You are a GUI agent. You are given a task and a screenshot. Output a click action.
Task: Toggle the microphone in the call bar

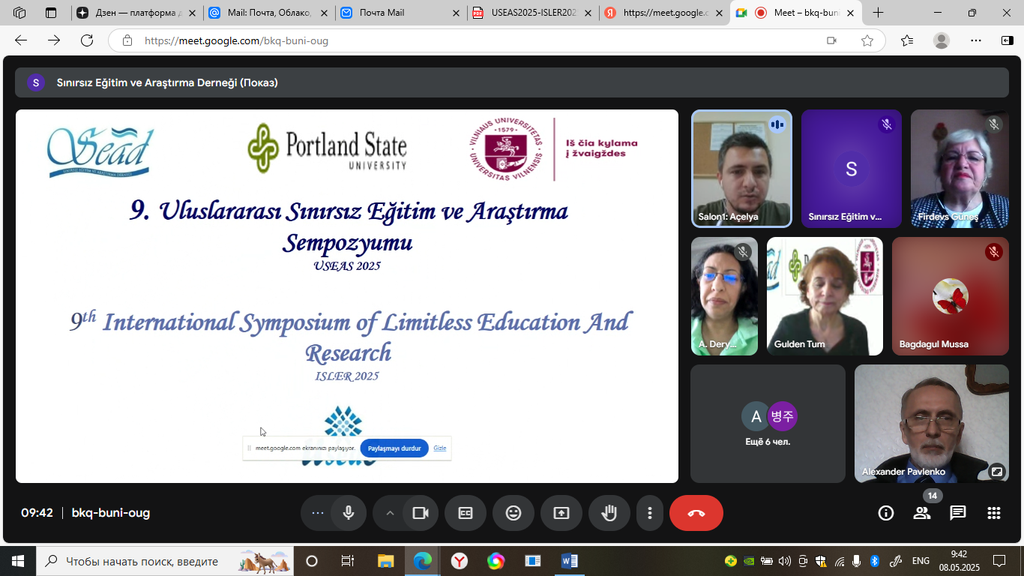pos(348,513)
